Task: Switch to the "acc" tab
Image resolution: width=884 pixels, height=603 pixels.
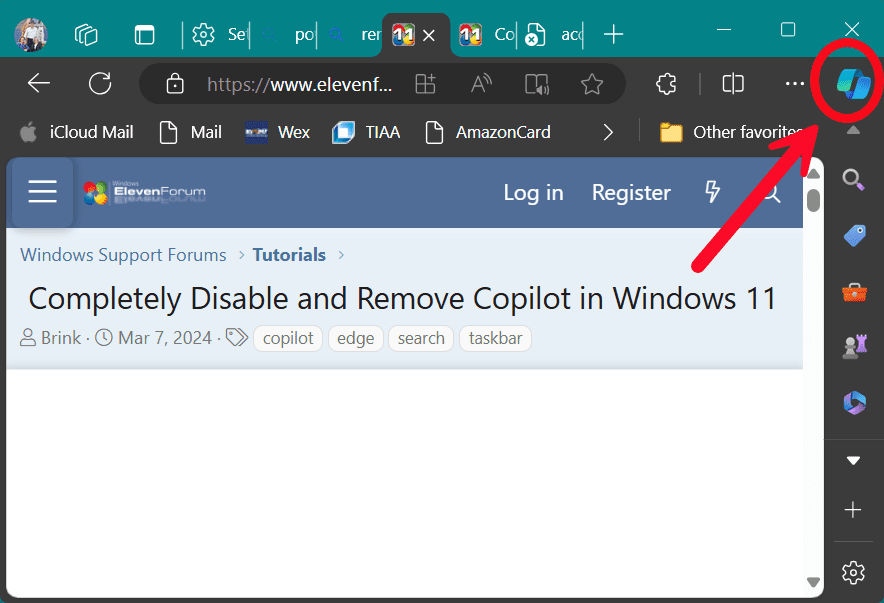Action: (552, 34)
